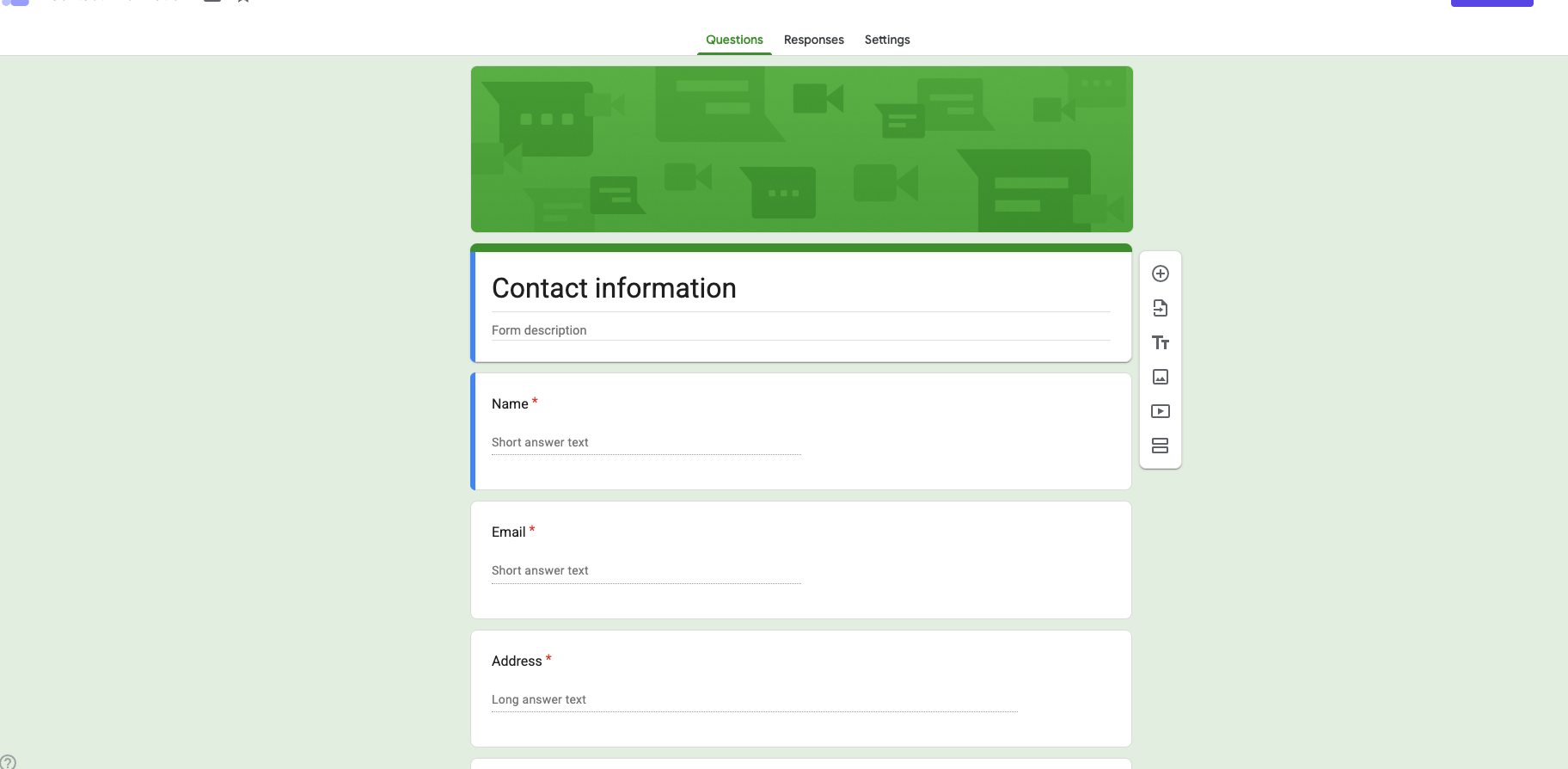This screenshot has height=769, width=1568.
Task: Add a new section with sidebar icon
Action: tap(1161, 446)
